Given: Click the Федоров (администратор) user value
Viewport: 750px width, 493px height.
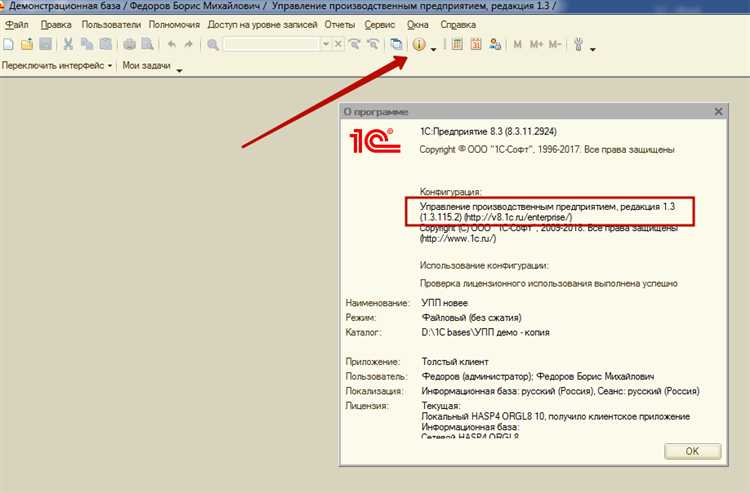Looking at the screenshot, I should (x=538, y=376).
